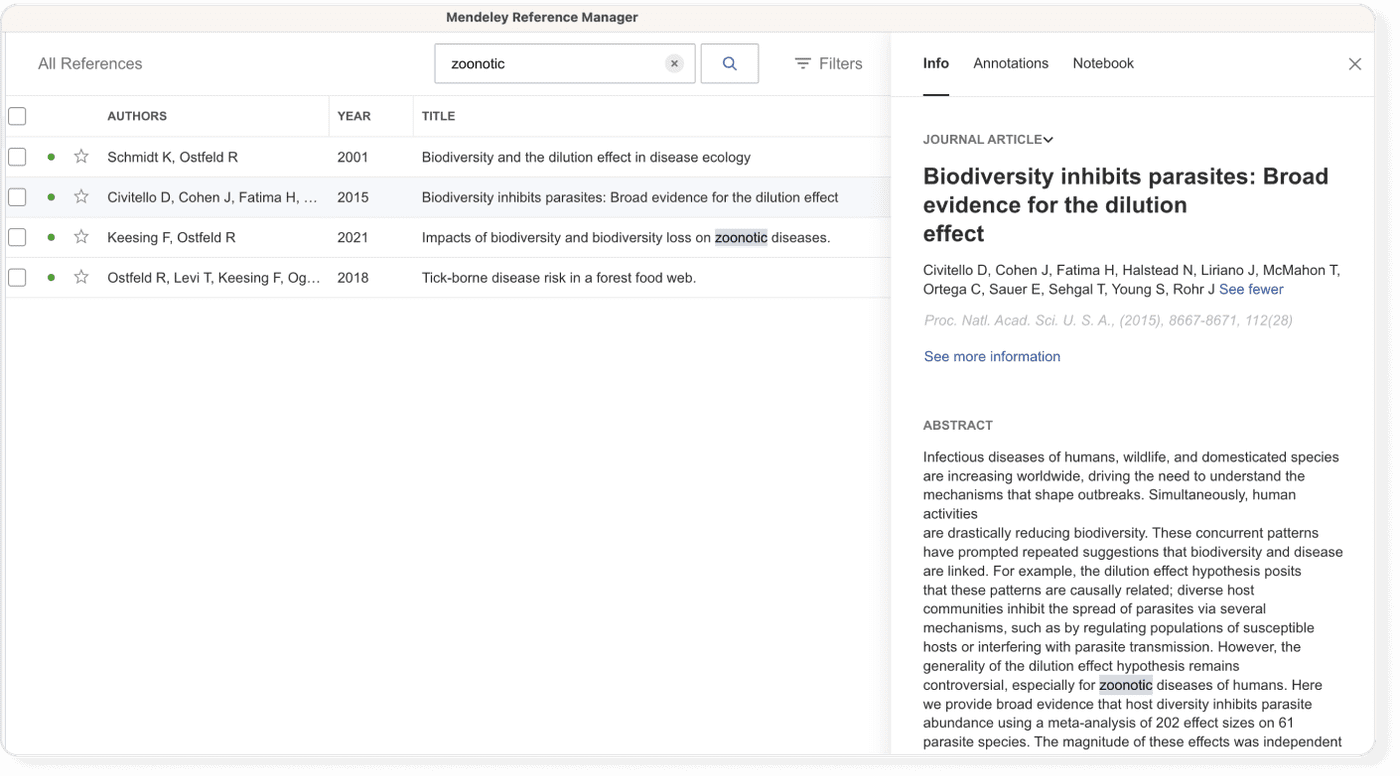
Task: Click the See more information link
Action: (991, 356)
